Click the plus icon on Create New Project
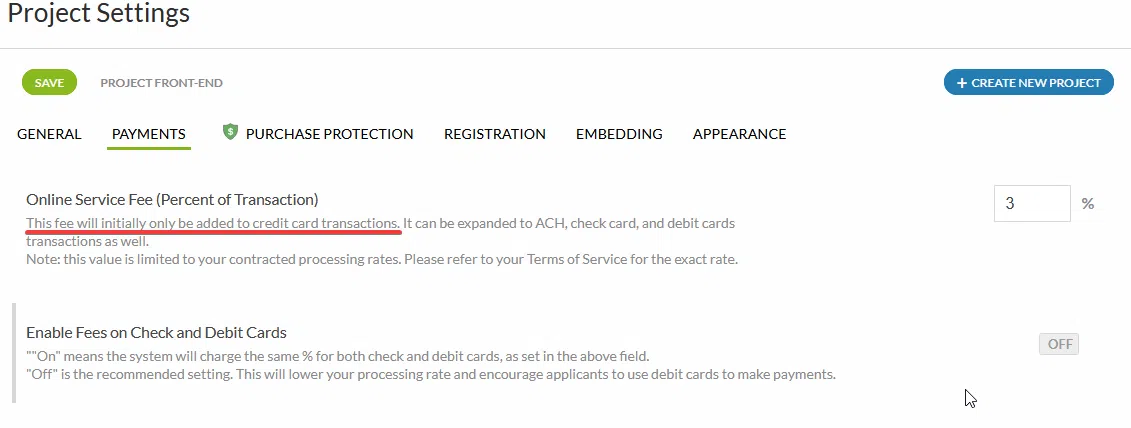Image resolution: width=1131 pixels, height=428 pixels. pos(962,83)
